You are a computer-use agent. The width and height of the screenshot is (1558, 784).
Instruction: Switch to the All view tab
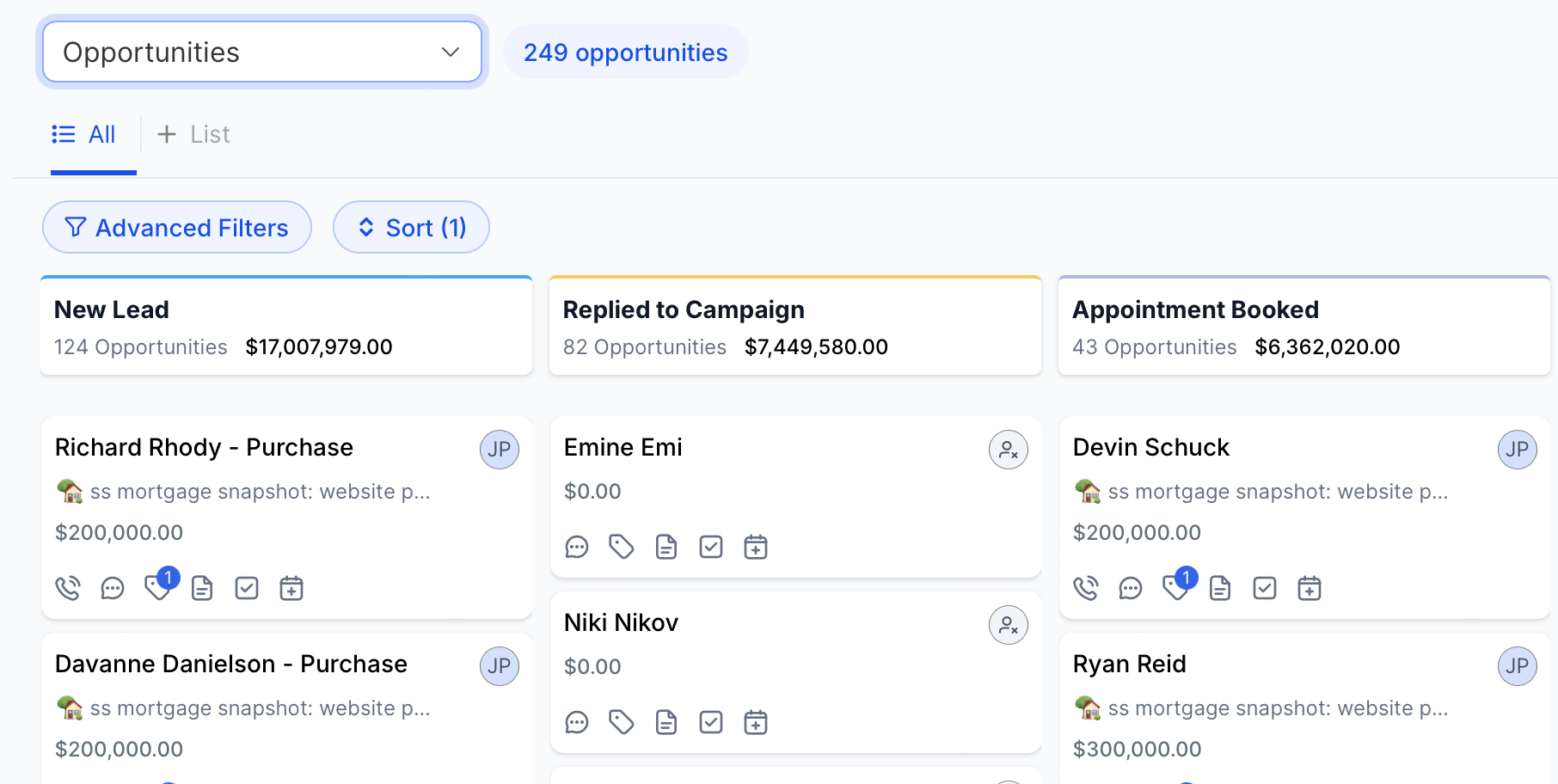(84, 135)
